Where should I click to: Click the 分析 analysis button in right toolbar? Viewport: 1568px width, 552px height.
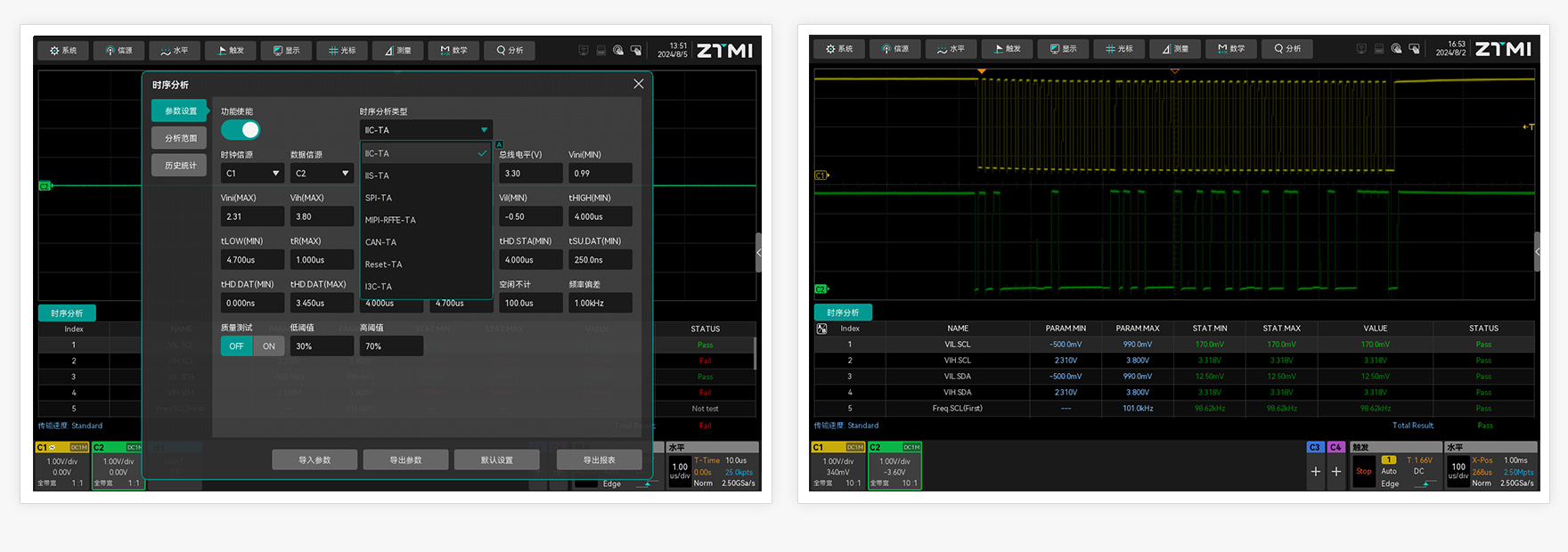[x=1287, y=49]
